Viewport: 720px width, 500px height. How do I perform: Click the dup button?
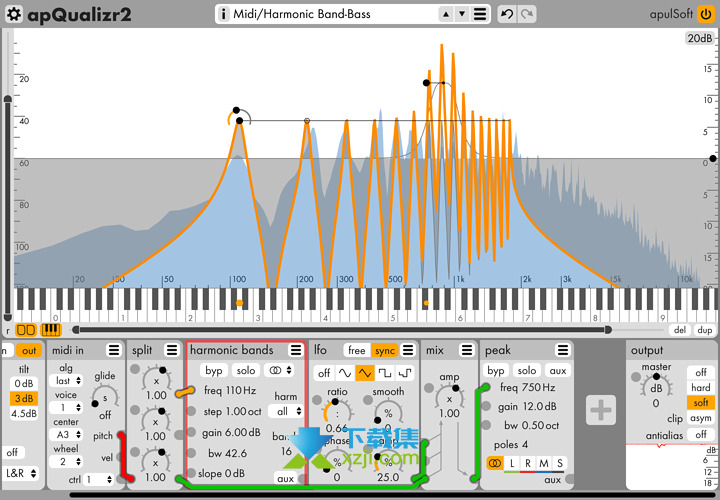[704, 330]
